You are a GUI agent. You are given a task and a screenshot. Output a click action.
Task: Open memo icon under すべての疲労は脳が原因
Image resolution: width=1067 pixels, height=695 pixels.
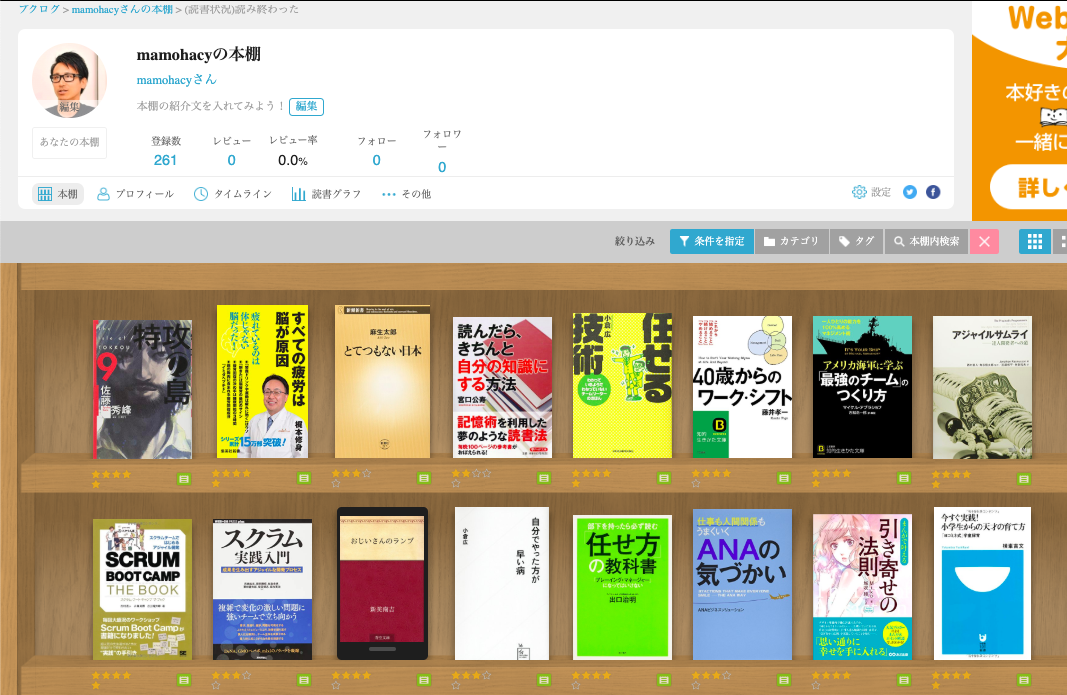(x=303, y=479)
